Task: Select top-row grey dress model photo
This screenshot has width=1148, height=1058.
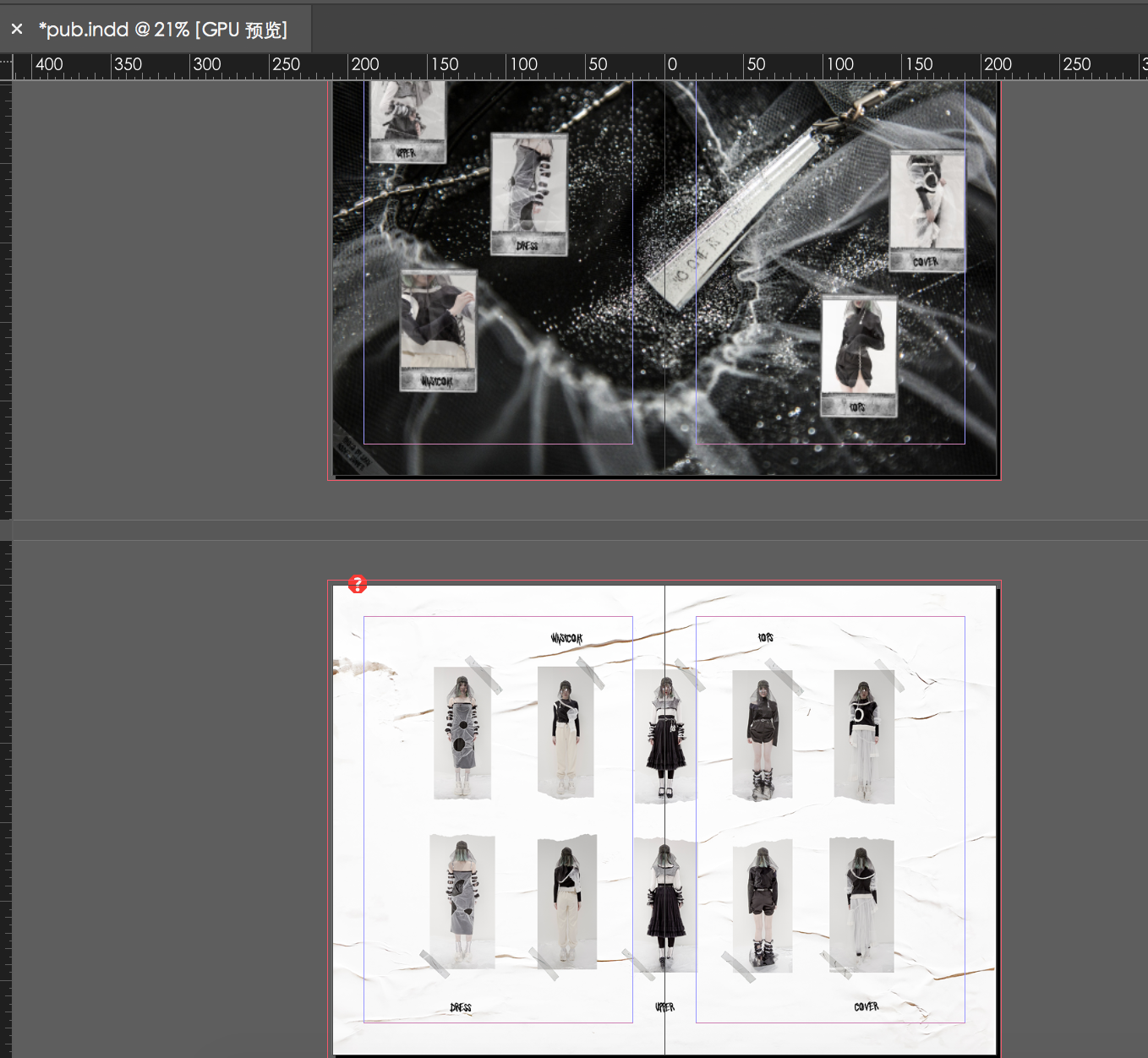Action: 462,733
